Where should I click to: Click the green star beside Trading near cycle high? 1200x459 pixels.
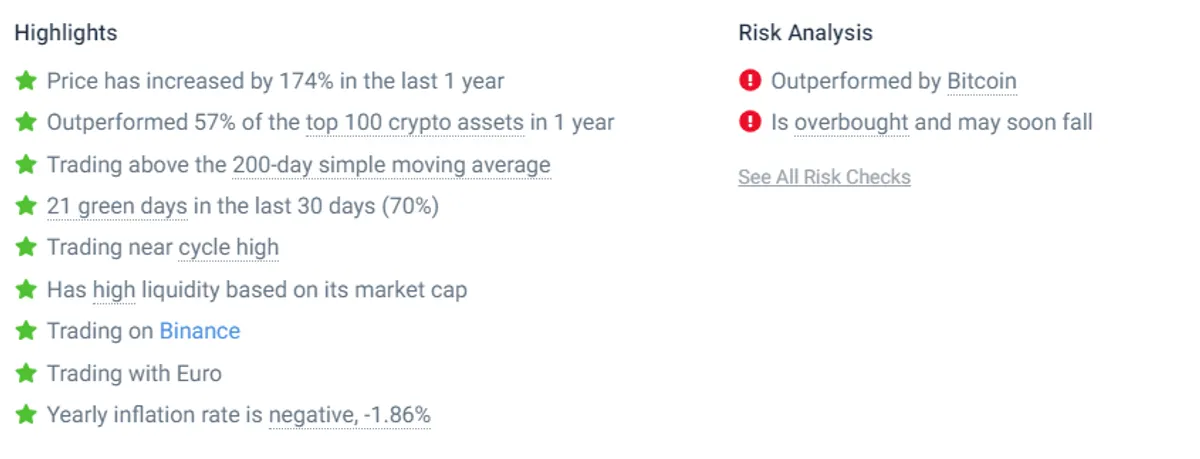point(26,247)
